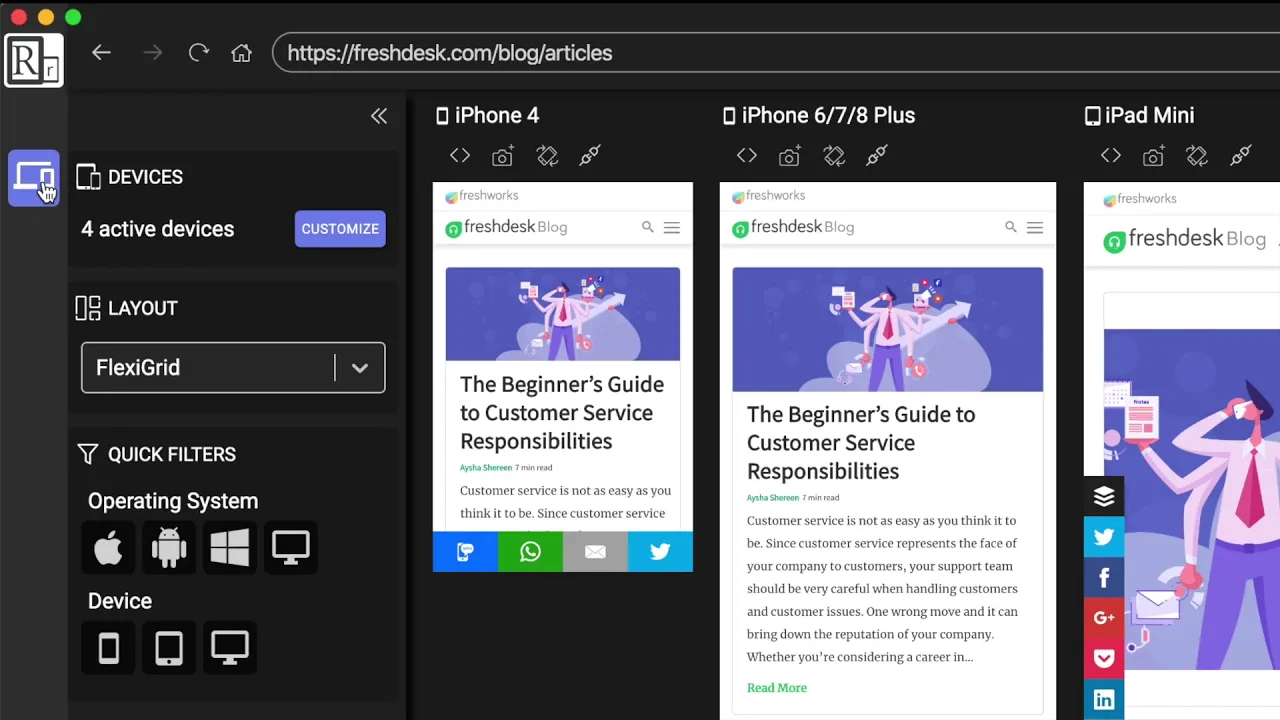Viewport: 1280px width, 720px height.
Task: Click article image in iPhone 4 preview
Action: [x=563, y=314]
